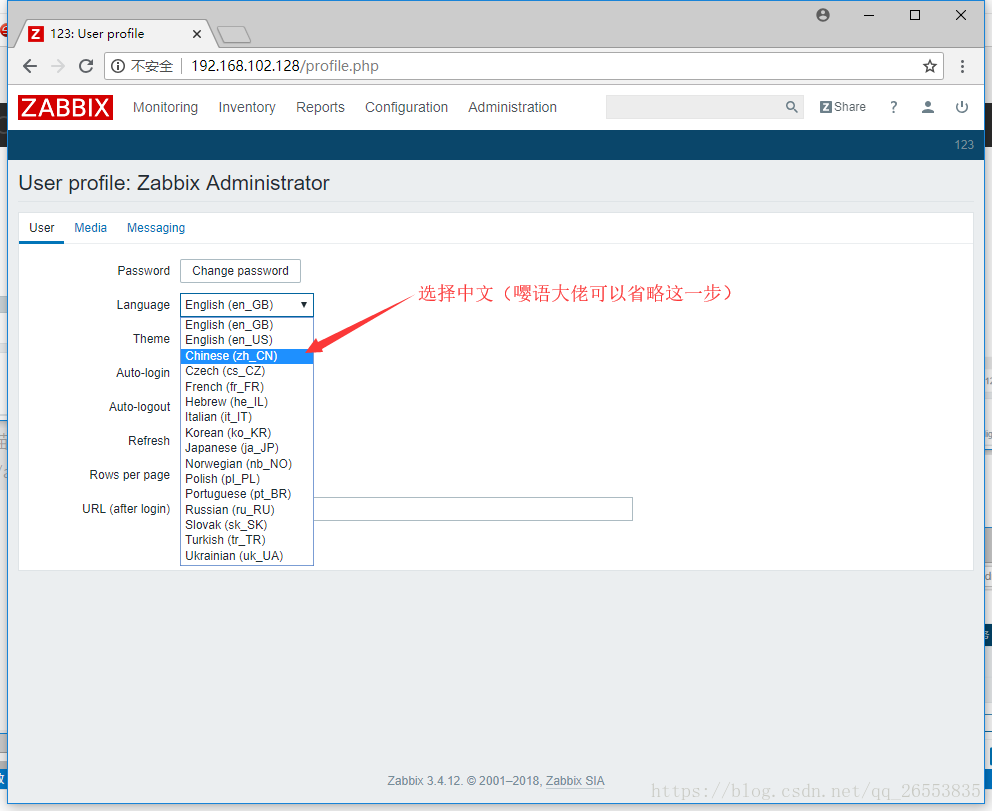This screenshot has height=811, width=992.
Task: Open the Reports menu
Action: 320,108
